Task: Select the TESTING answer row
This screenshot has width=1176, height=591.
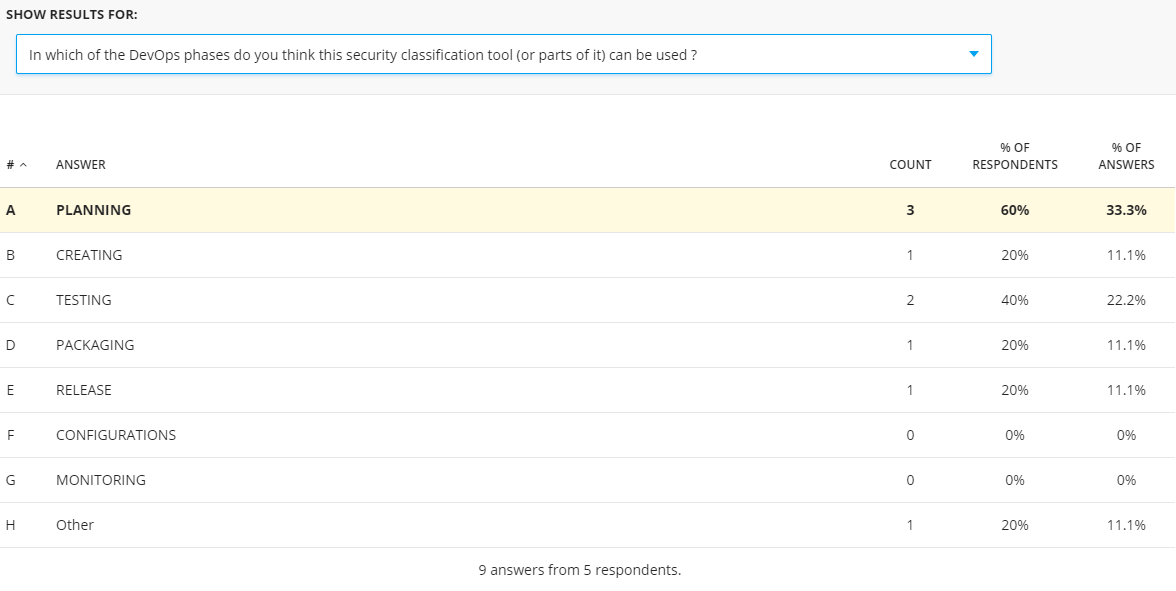Action: [84, 300]
